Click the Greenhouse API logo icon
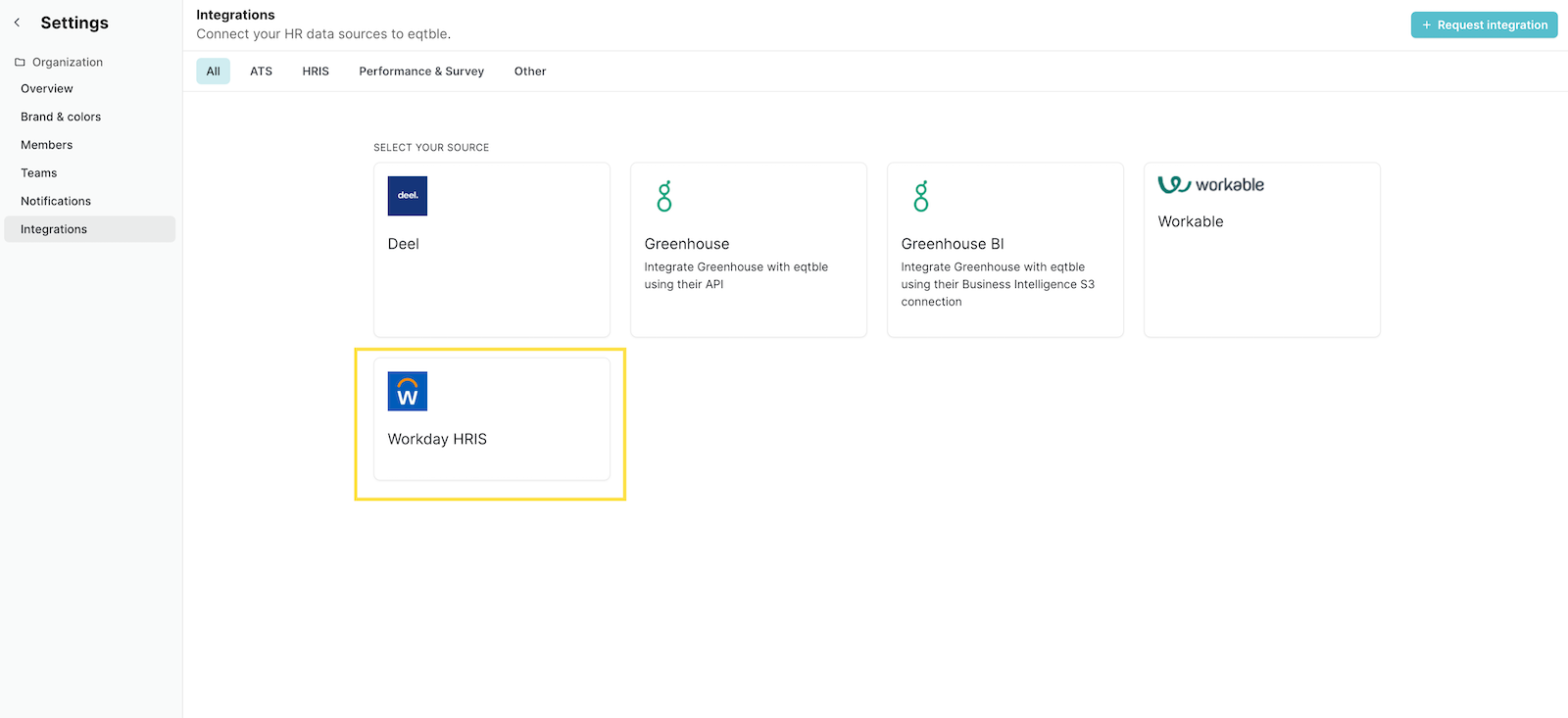Viewport: 1568px width, 718px height. click(x=664, y=196)
